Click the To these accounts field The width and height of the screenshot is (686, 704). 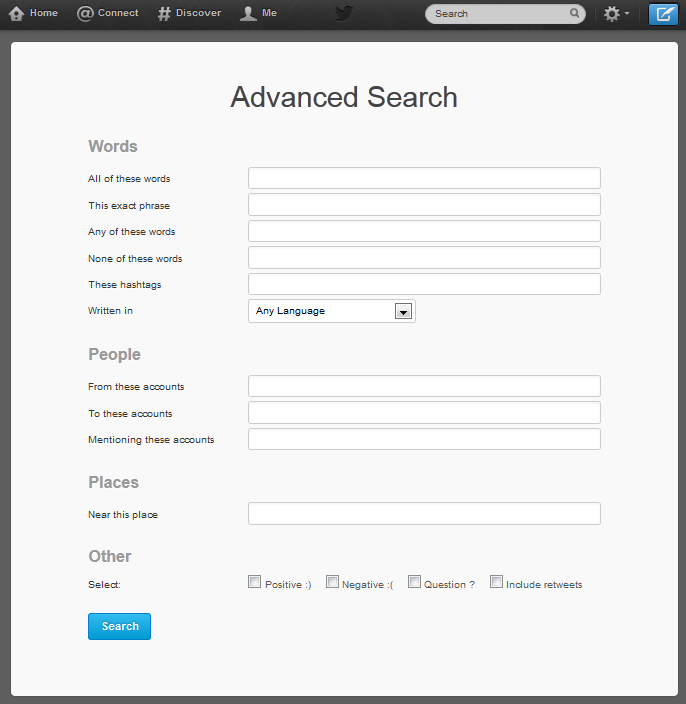tap(424, 413)
